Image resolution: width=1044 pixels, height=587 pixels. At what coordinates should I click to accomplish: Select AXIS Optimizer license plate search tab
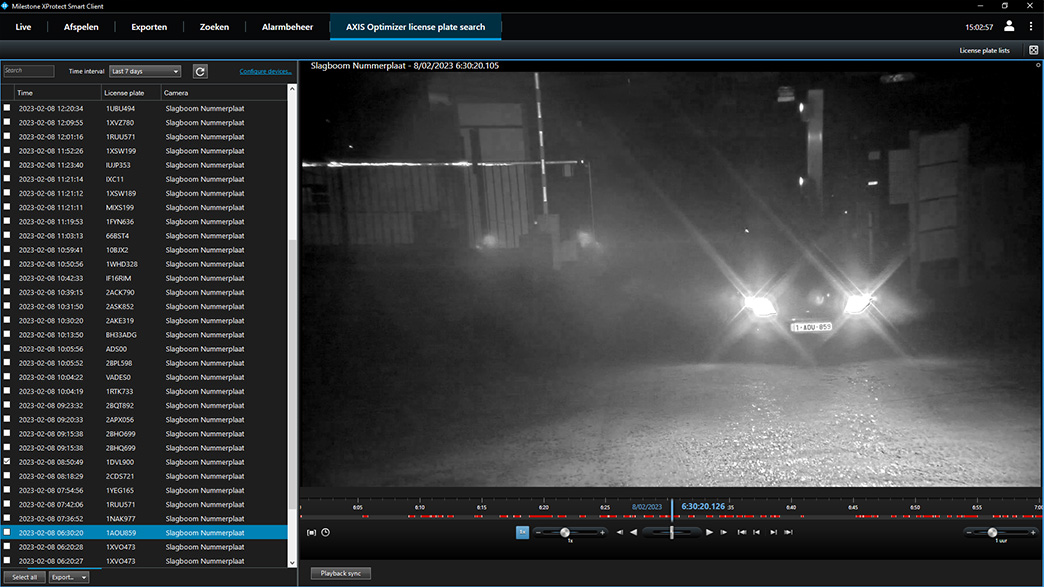click(415, 27)
